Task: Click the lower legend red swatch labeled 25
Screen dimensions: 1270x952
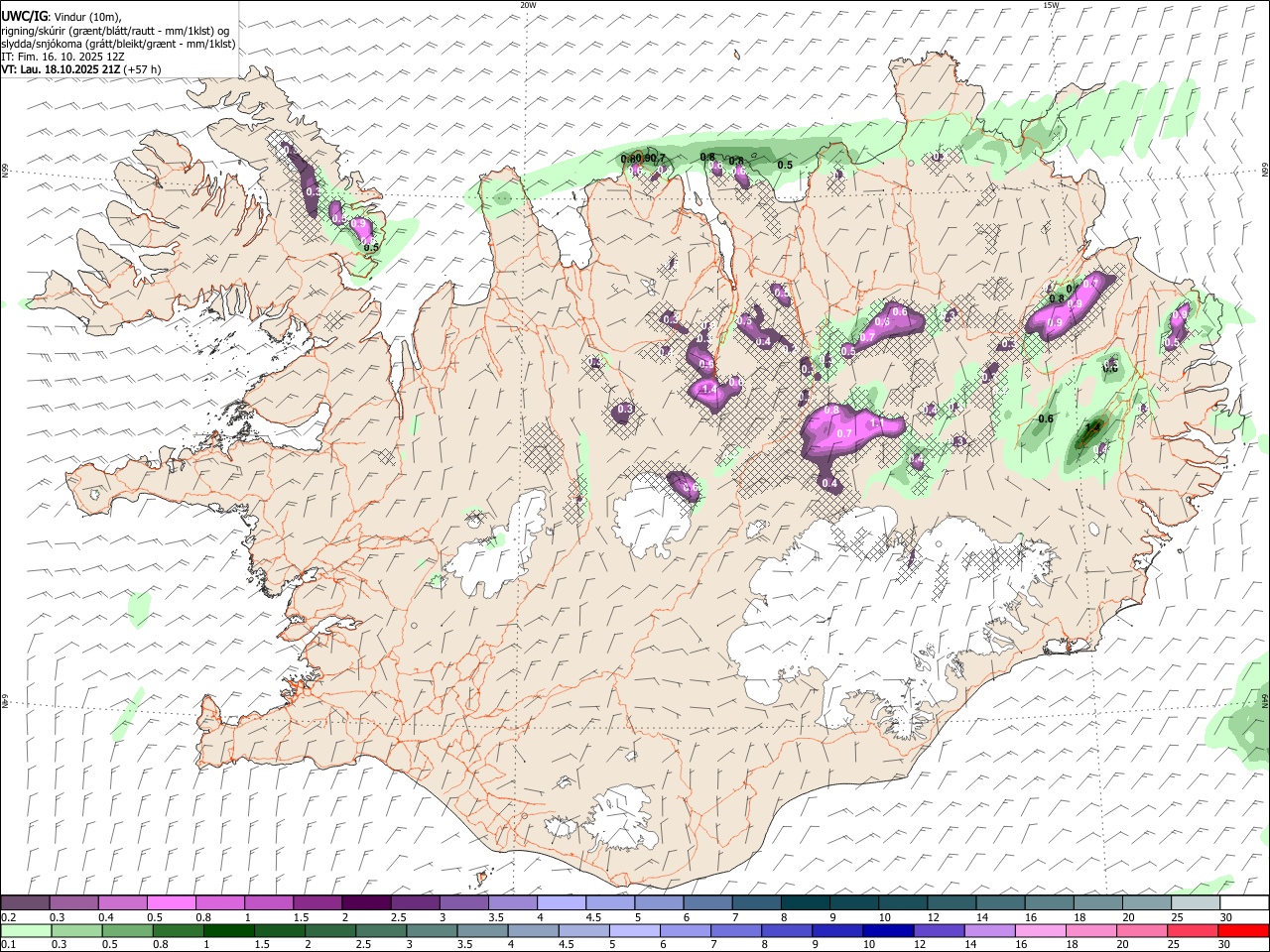Action: click(x=1192, y=931)
